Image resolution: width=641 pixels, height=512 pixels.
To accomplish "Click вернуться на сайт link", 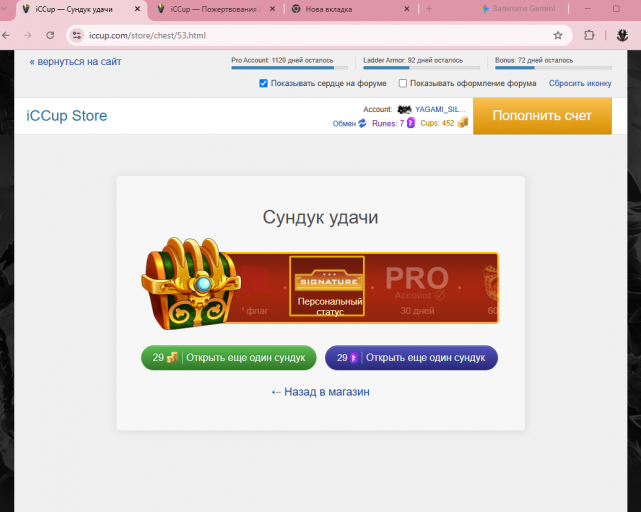I will point(75,62).
